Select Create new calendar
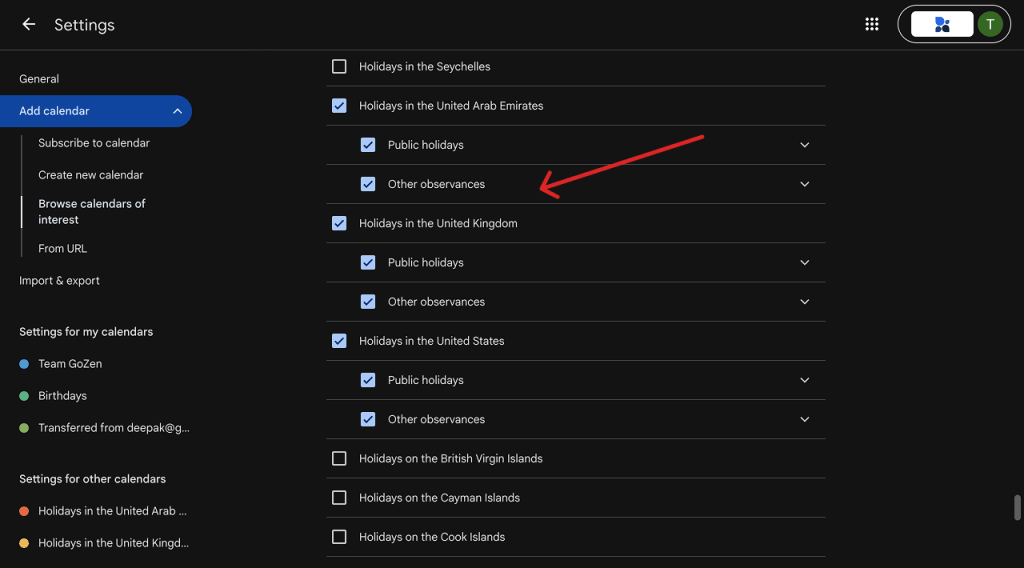The image size is (1024, 568). [91, 175]
